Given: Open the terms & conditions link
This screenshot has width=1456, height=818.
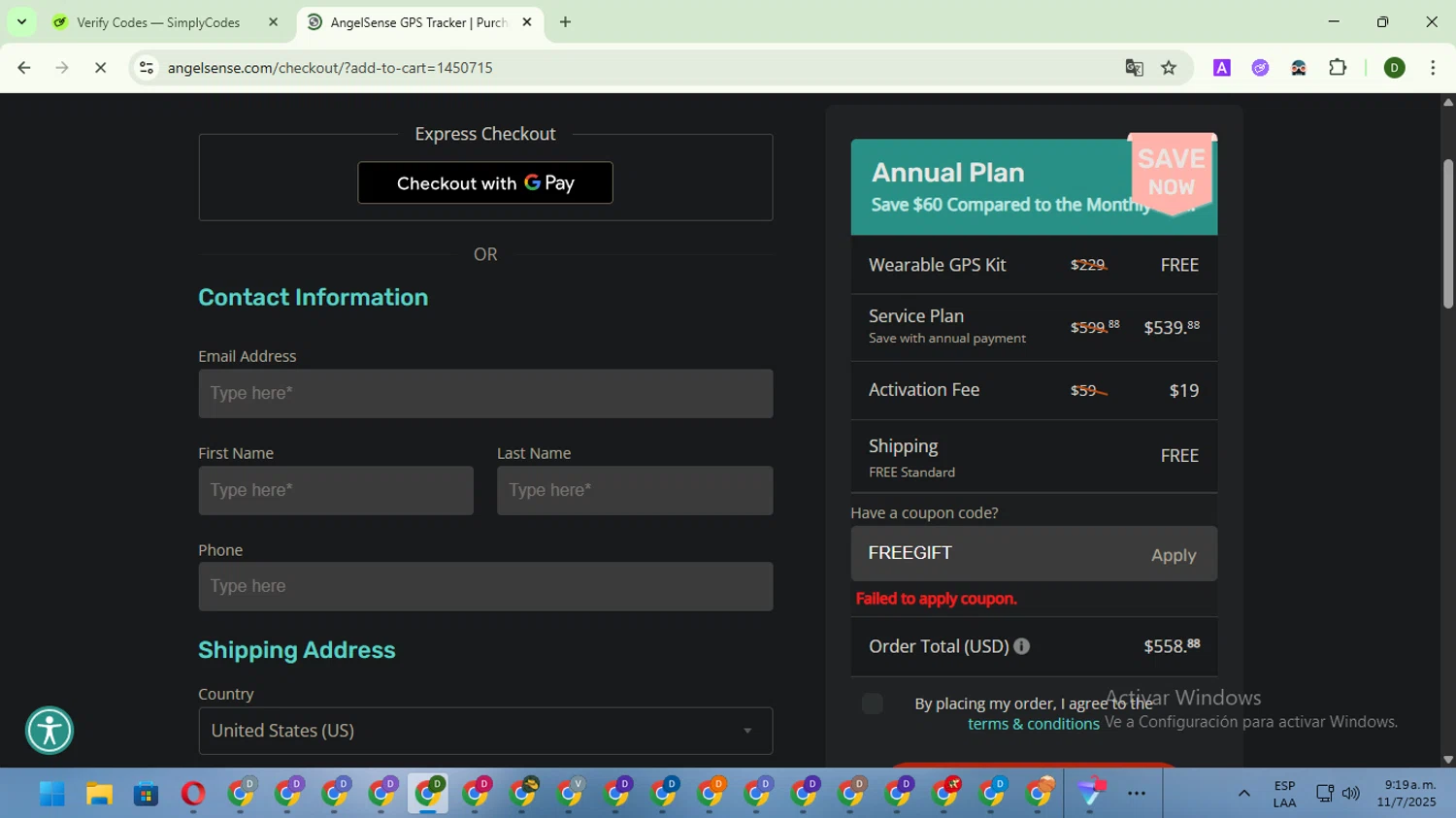Looking at the screenshot, I should tap(1033, 724).
